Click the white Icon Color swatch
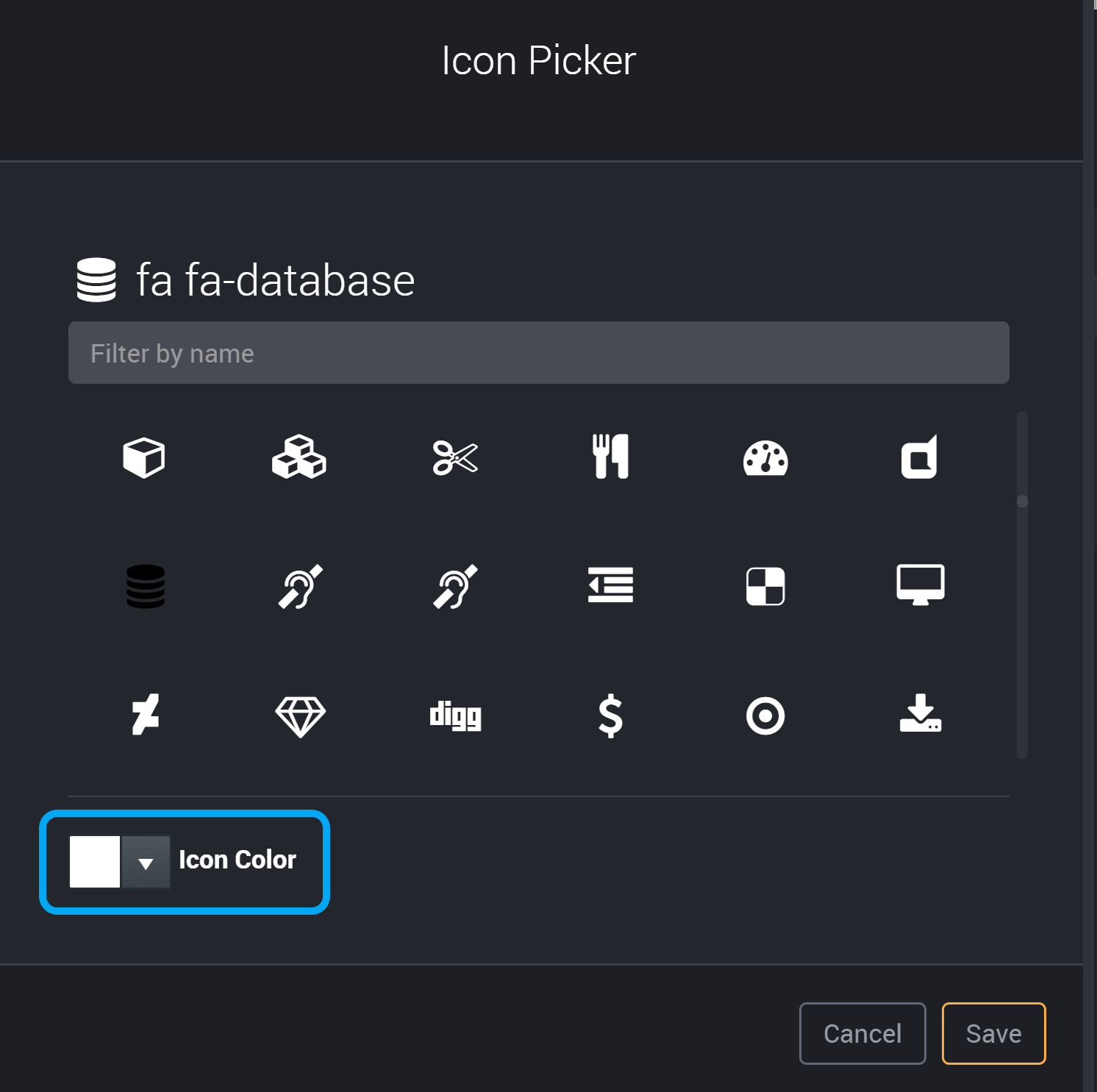1097x1092 pixels. 94,862
